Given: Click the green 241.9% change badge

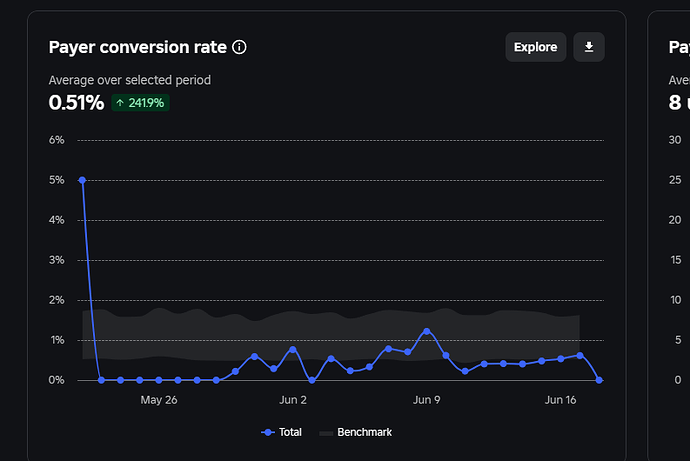Looking at the screenshot, I should tap(140, 103).
